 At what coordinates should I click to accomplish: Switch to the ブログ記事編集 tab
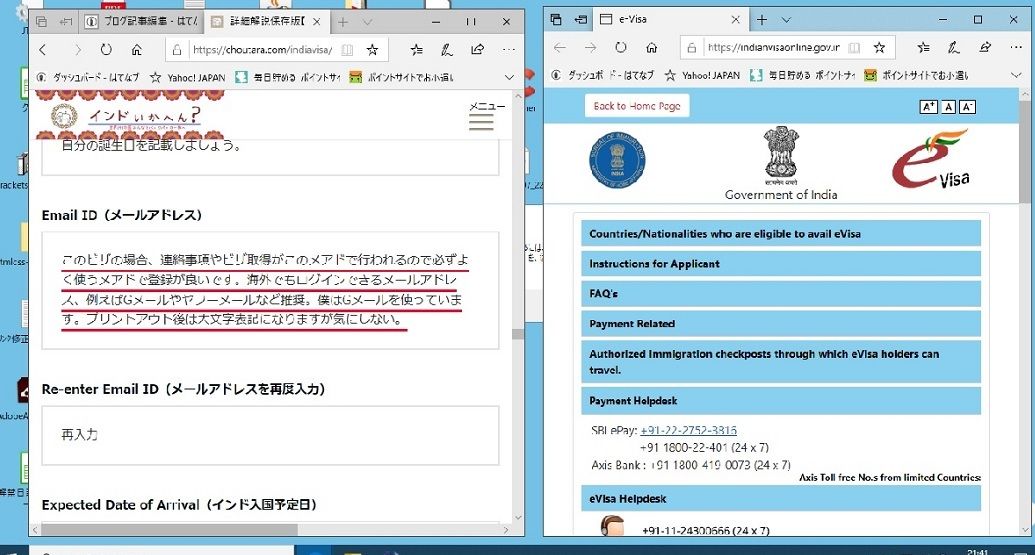141,22
